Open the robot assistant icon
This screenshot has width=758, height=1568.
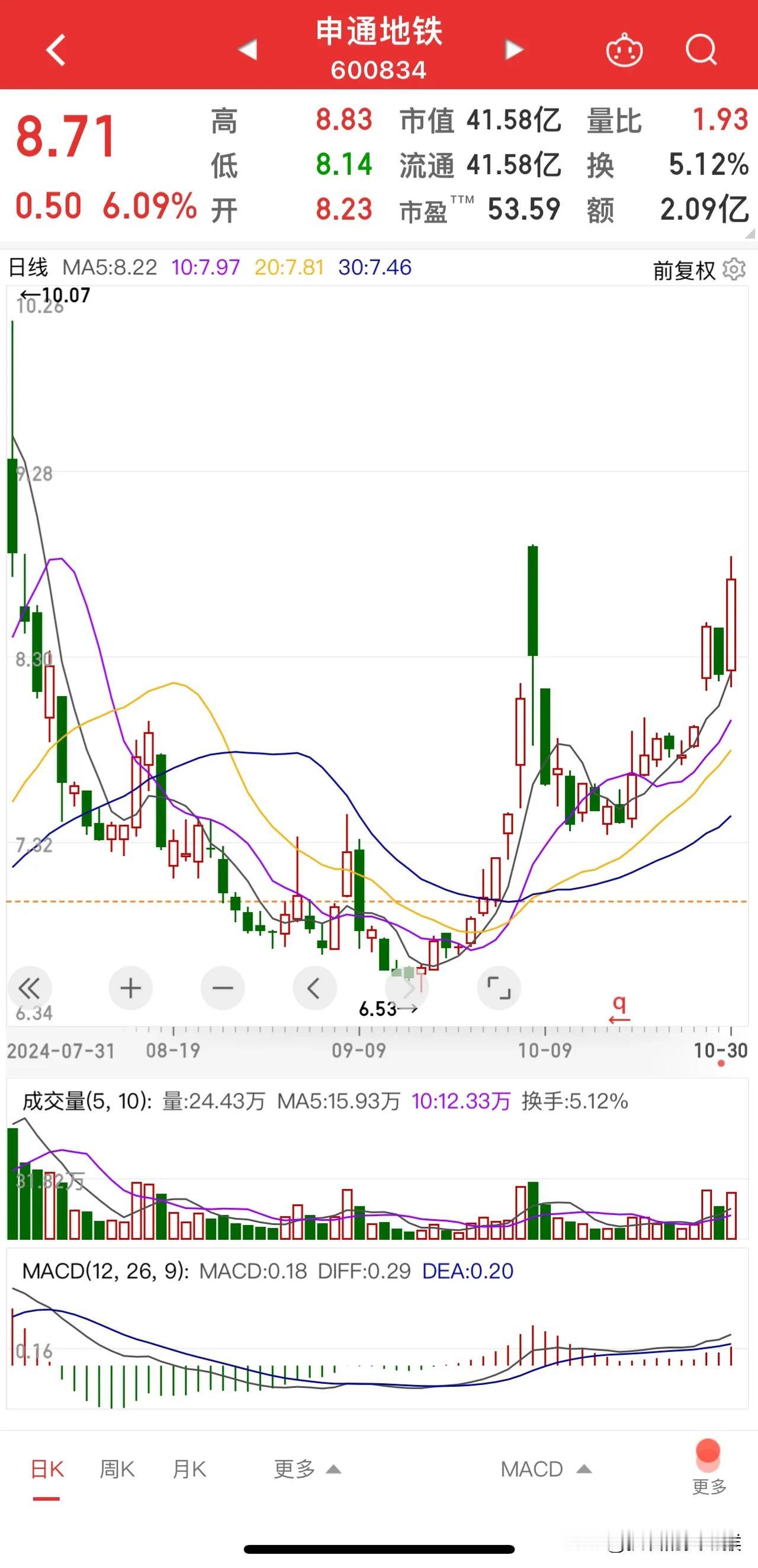pyautogui.click(x=624, y=50)
